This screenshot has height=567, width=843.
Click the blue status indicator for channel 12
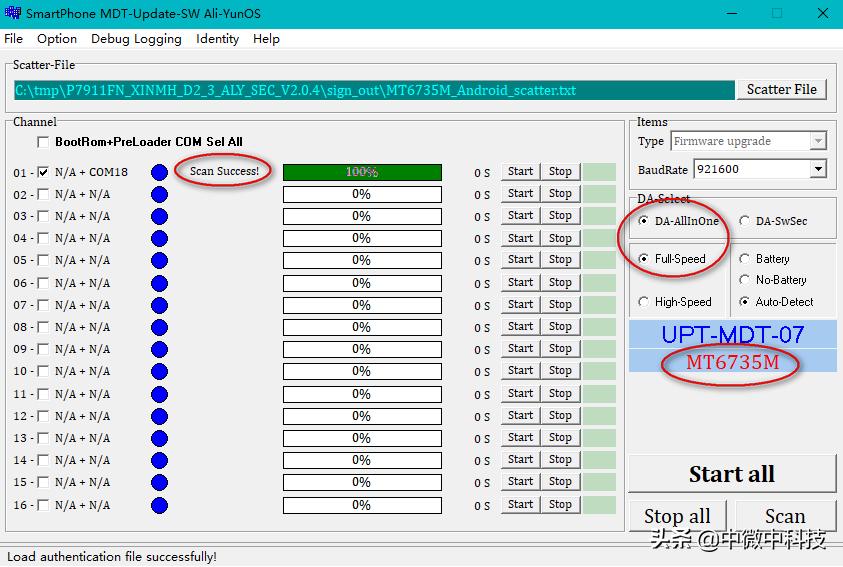click(159, 416)
